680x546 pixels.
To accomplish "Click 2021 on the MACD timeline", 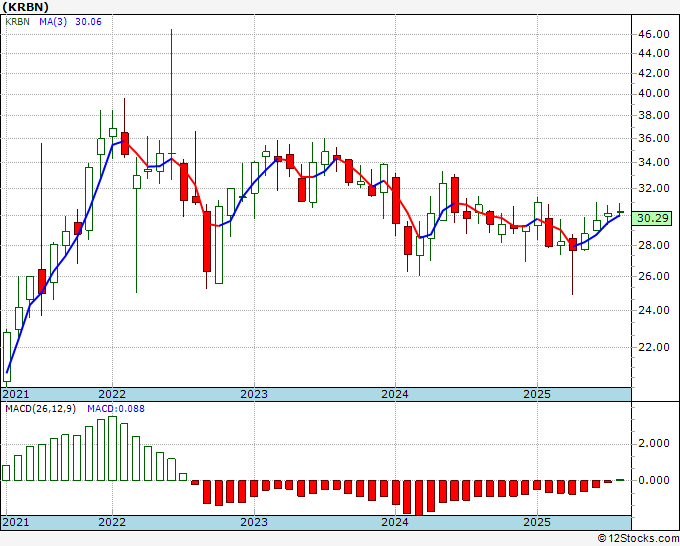I will click(16, 522).
